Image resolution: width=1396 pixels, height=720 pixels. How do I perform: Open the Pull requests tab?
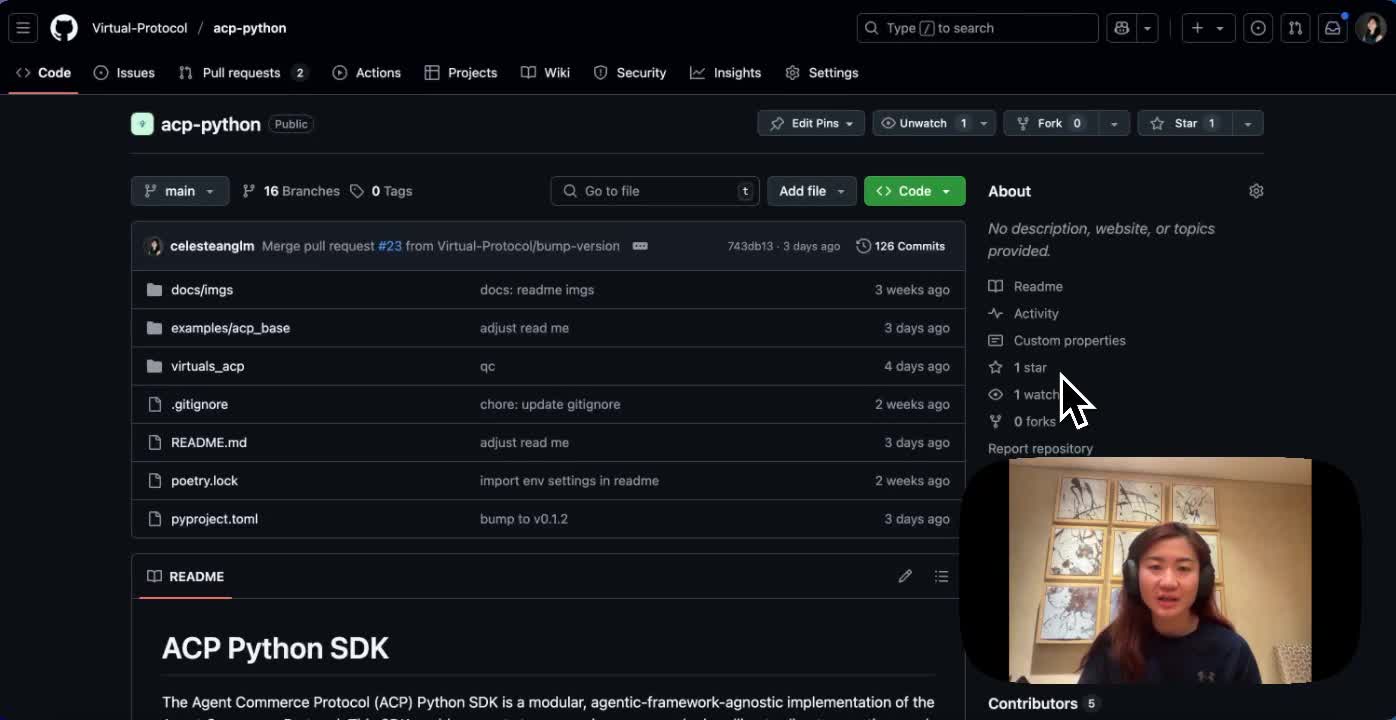pyautogui.click(x=243, y=73)
